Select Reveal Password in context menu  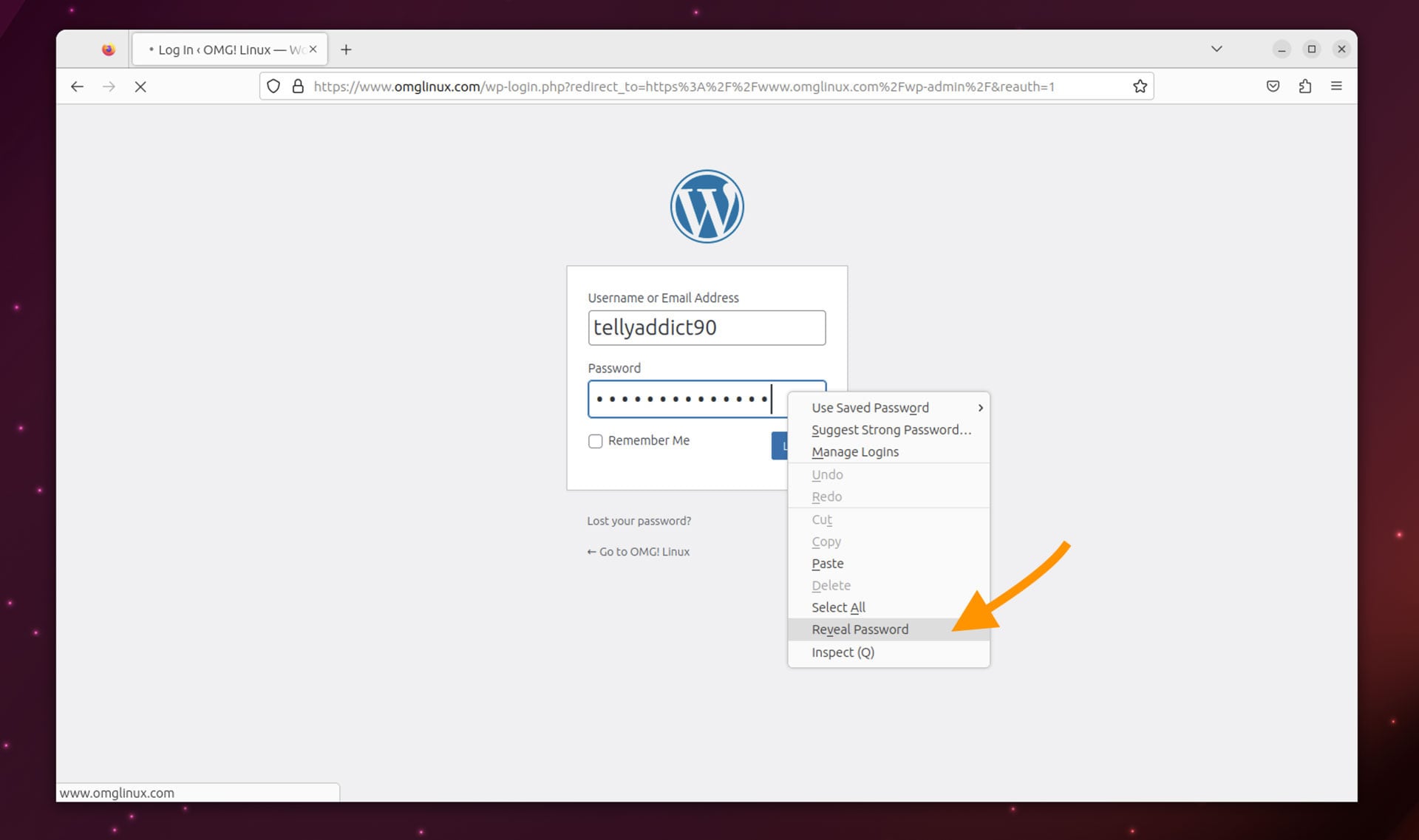(x=888, y=629)
